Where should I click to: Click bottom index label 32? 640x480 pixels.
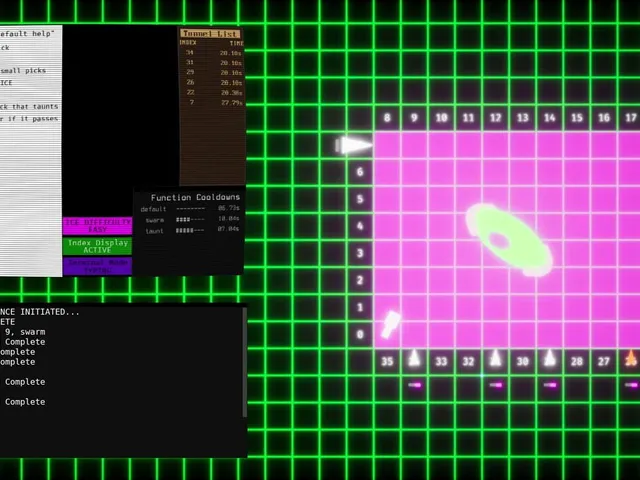[x=468, y=362]
